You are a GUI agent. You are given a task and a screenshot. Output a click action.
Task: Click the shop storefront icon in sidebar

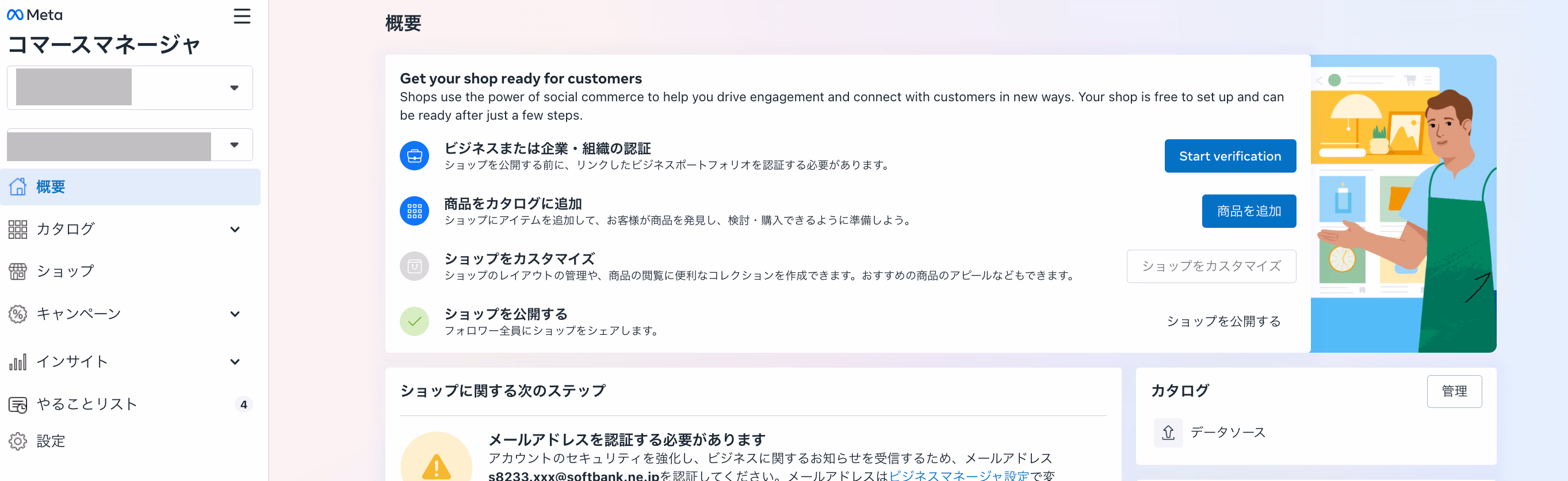click(x=18, y=272)
